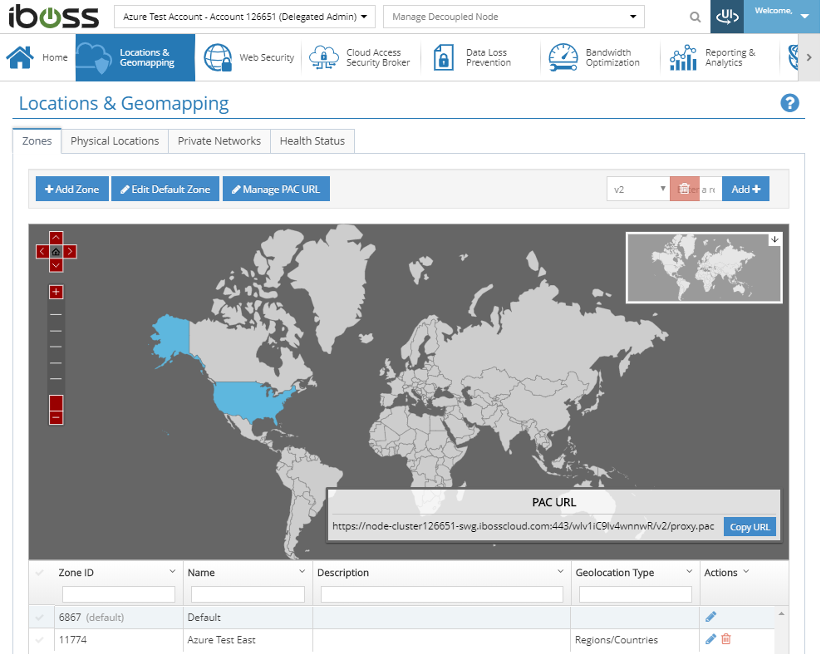Open Actions column menu
Viewport: 820px width, 654px height.
(x=746, y=571)
